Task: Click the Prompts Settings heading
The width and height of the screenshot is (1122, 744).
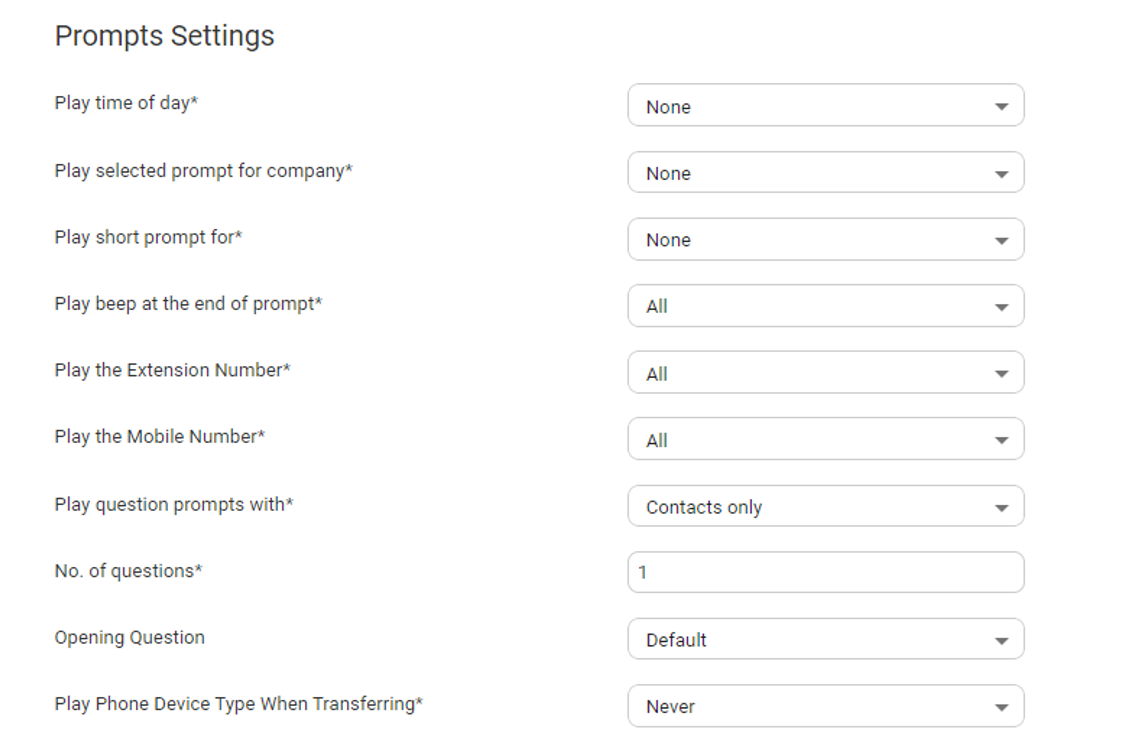Action: point(164,36)
